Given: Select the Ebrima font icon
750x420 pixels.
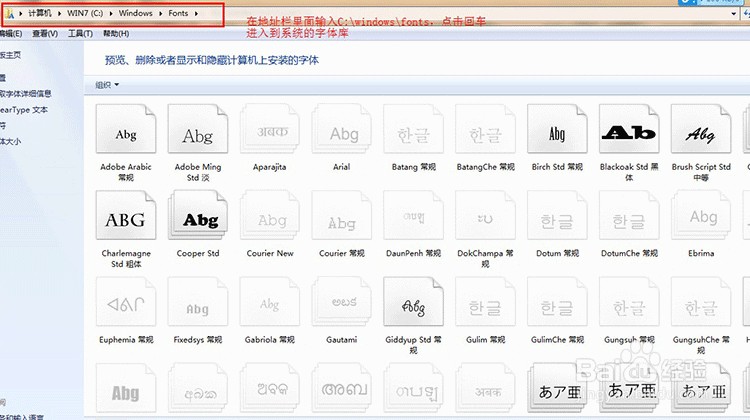Looking at the screenshot, I should click(701, 215).
